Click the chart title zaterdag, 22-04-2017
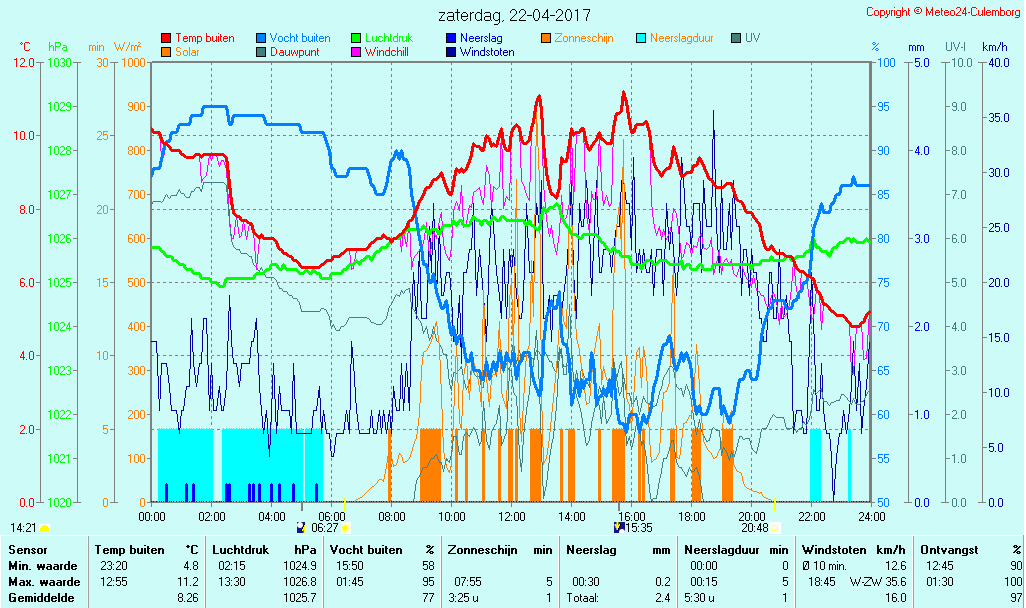Screen dimensions: 1026x608 coord(514,16)
